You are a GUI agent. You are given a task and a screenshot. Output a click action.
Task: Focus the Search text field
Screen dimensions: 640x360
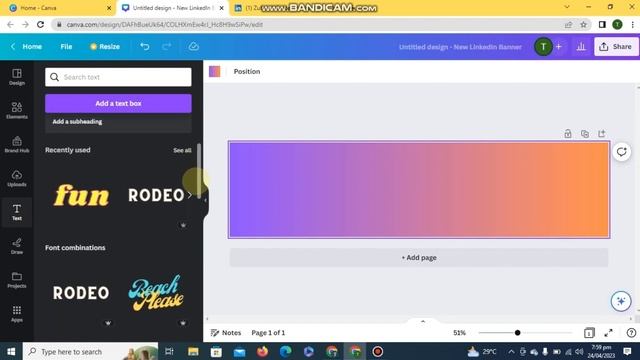[x=118, y=77]
